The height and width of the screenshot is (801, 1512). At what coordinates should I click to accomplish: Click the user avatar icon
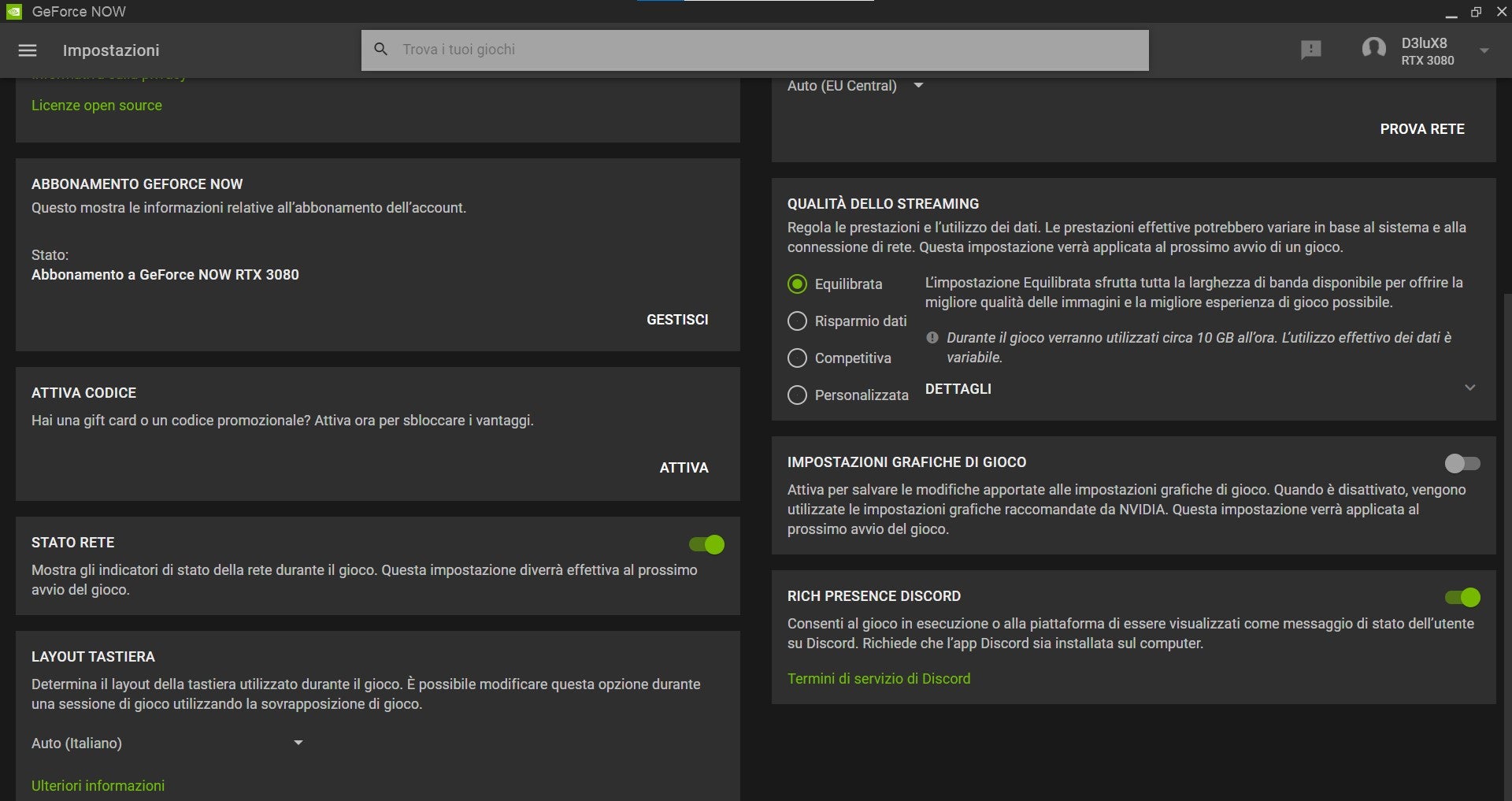1373,50
